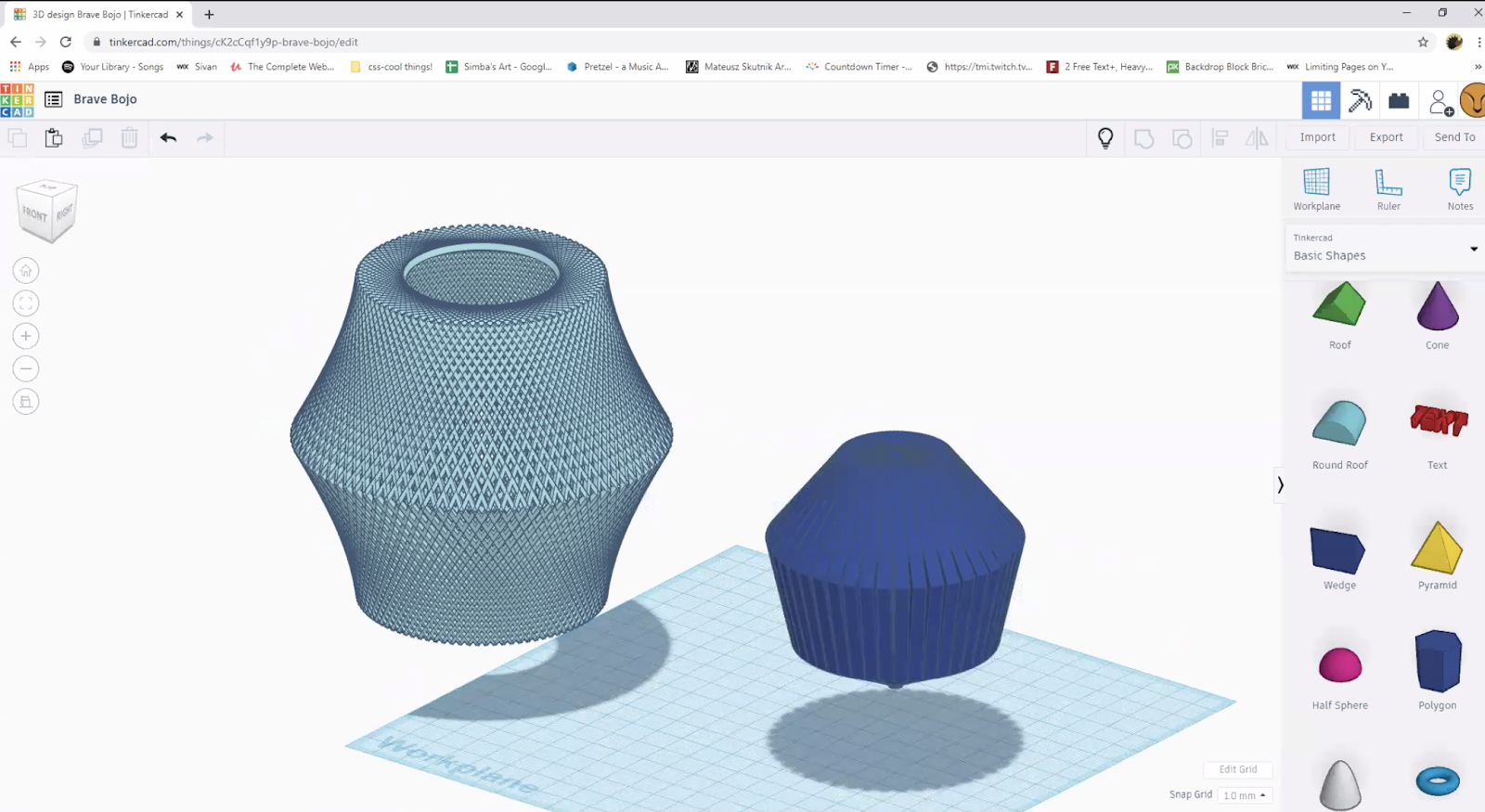Open the Bricks mode icon
Screen dimensions: 1485x812
coord(1399,100)
